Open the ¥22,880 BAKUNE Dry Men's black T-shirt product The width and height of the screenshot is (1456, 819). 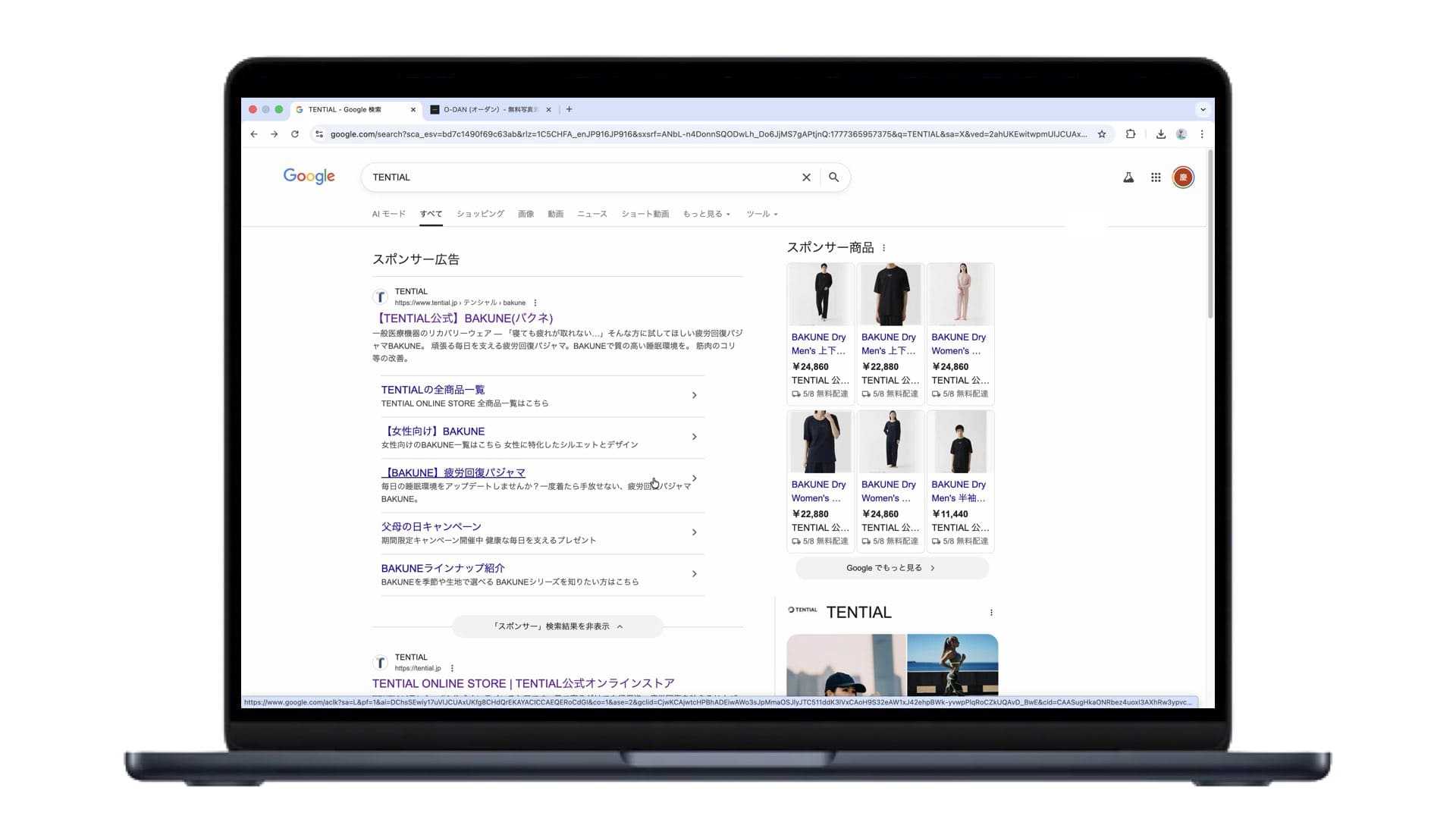891,334
